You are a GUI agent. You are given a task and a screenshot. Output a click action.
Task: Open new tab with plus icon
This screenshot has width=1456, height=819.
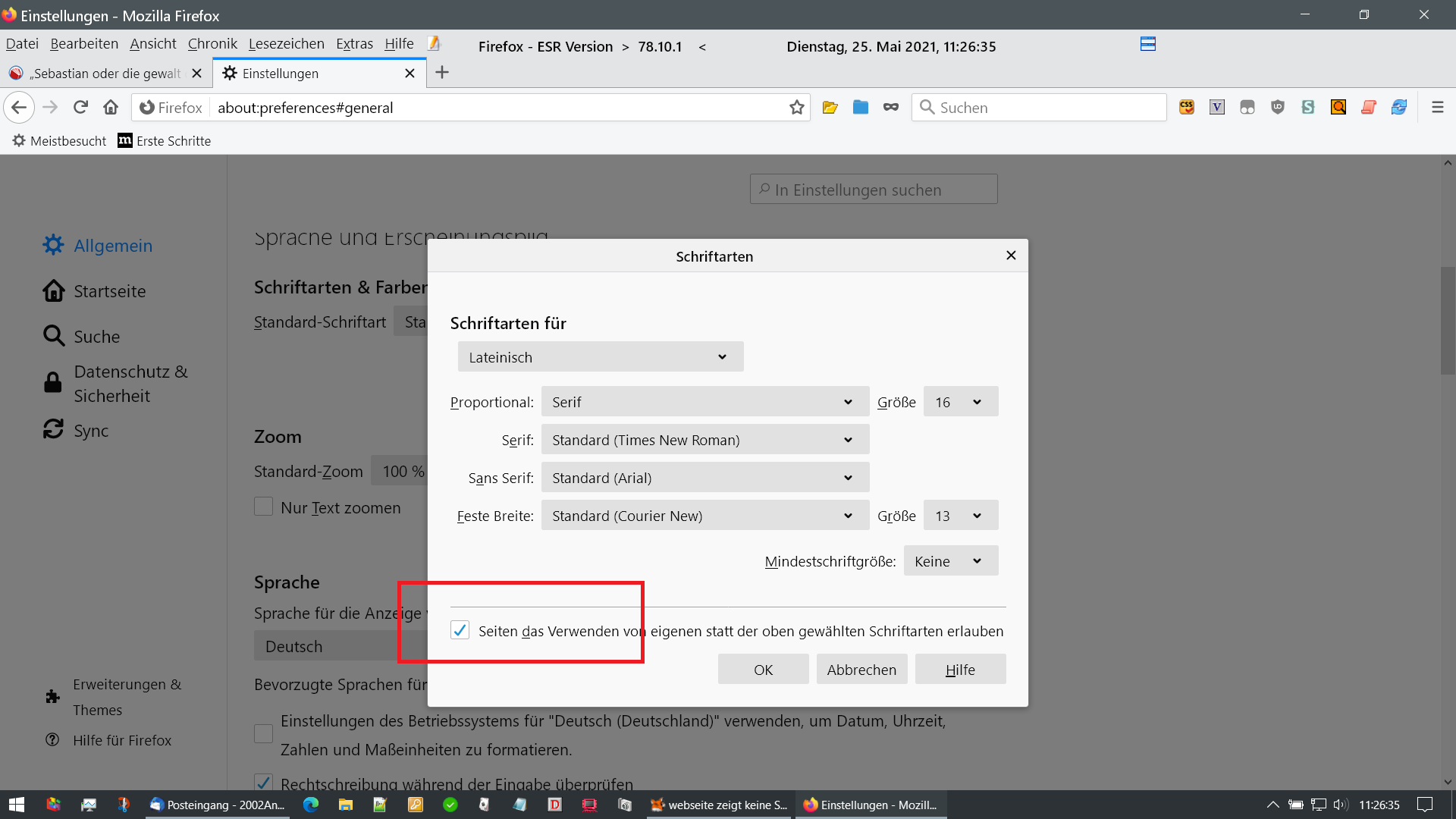[442, 73]
